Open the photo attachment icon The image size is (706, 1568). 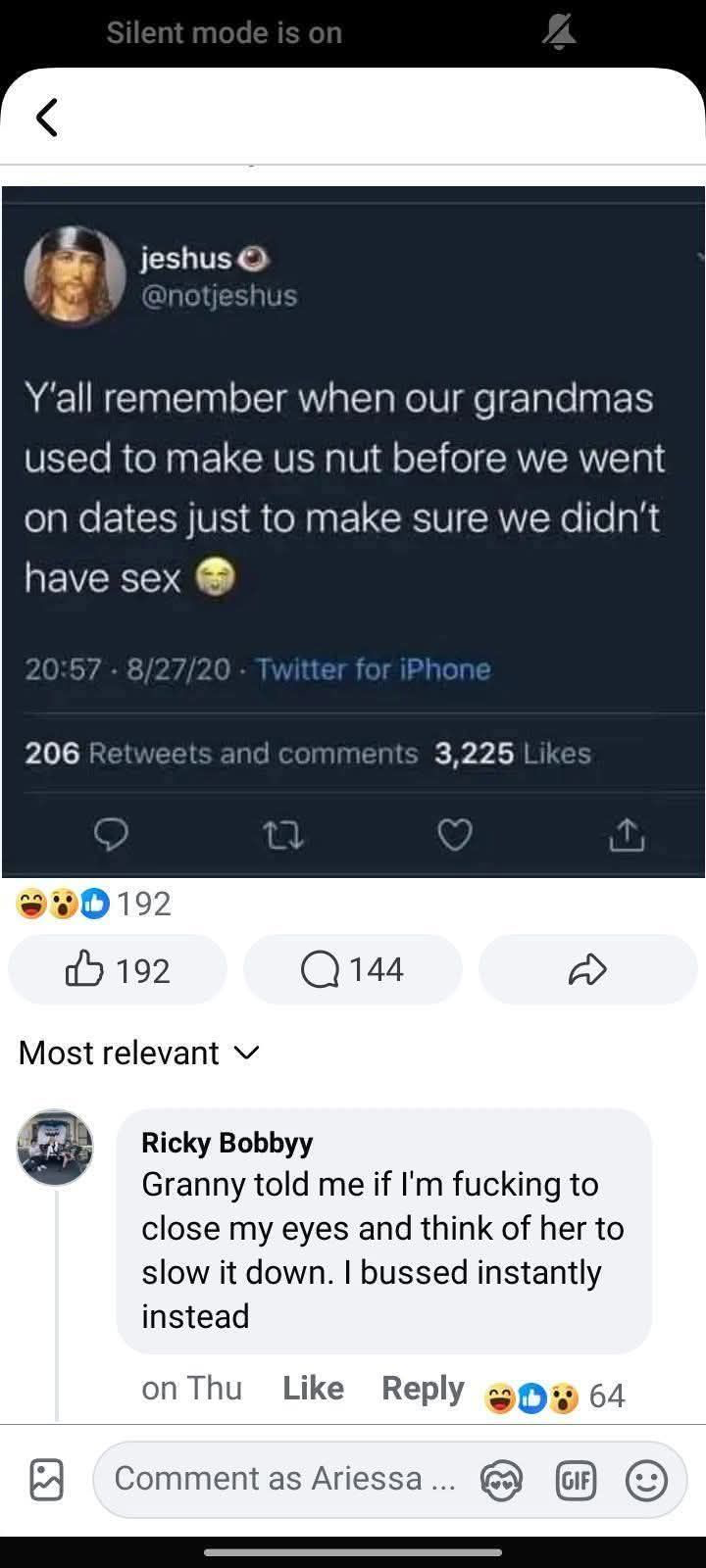[x=47, y=1479]
